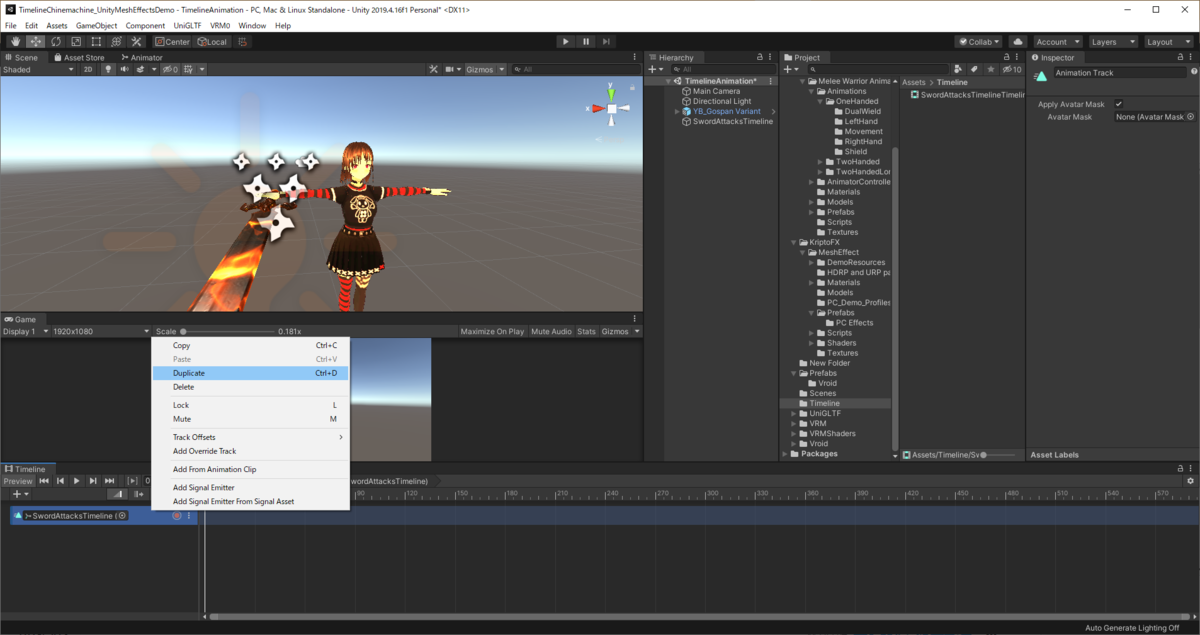Play the timeline
Viewport: 1200px width, 635px height.
tap(77, 481)
